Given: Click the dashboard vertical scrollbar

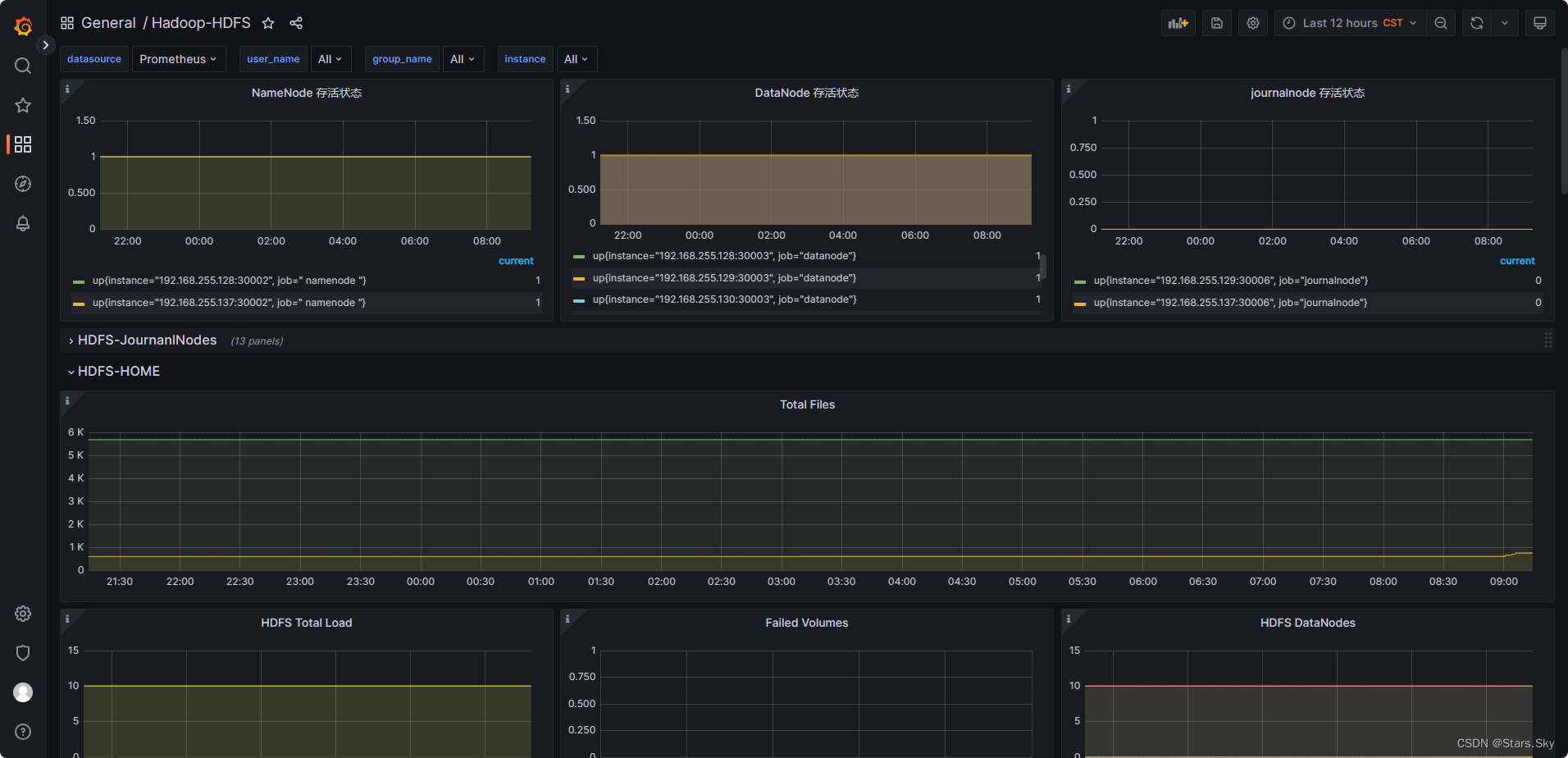Looking at the screenshot, I should coord(1564,121).
